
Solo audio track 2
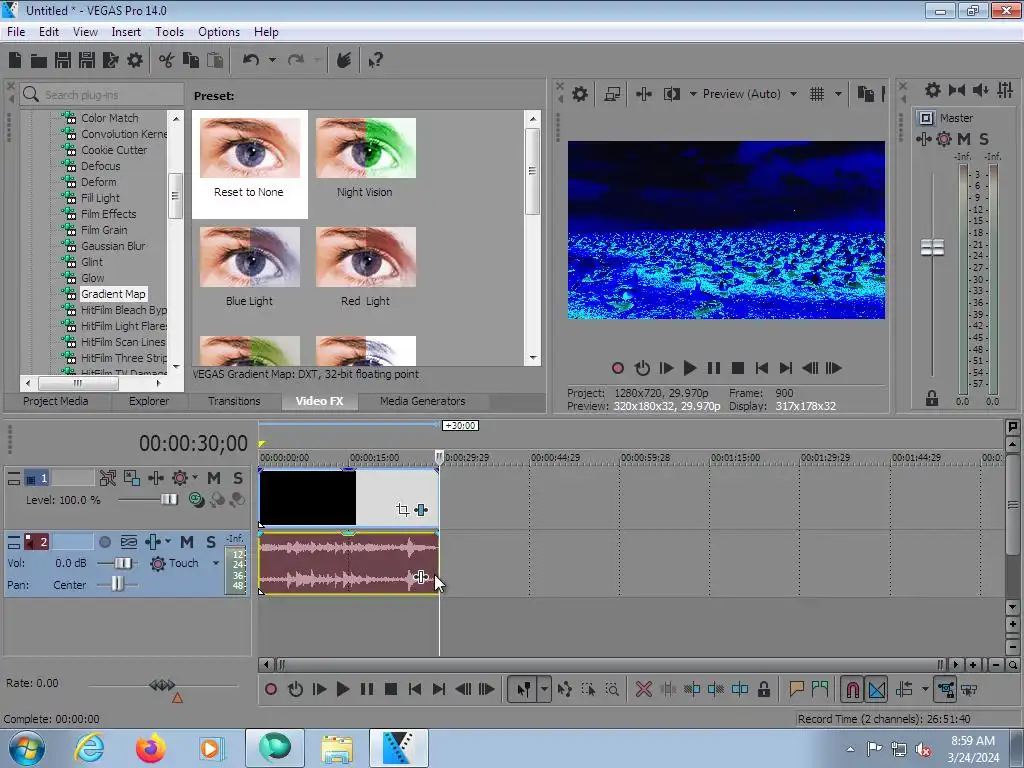(x=210, y=542)
